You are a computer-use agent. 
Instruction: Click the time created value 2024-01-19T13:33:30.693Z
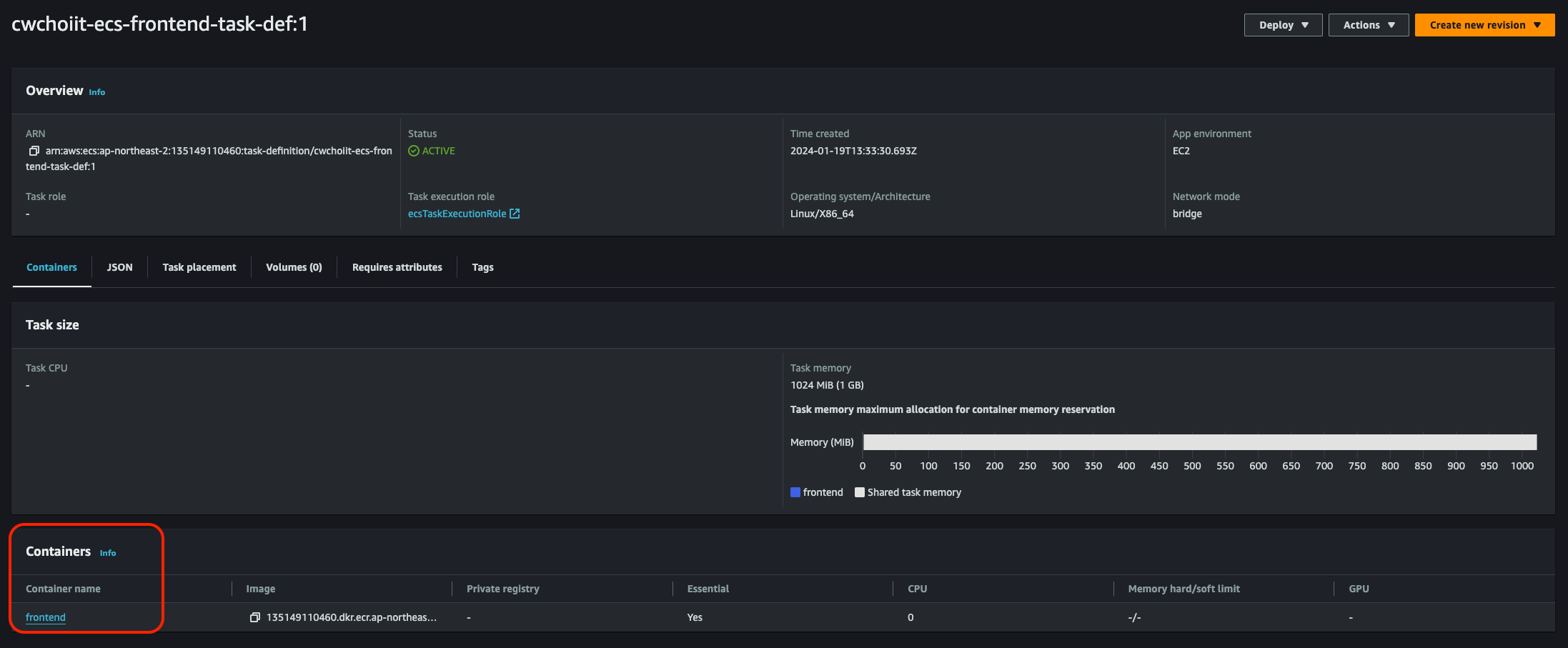point(853,151)
